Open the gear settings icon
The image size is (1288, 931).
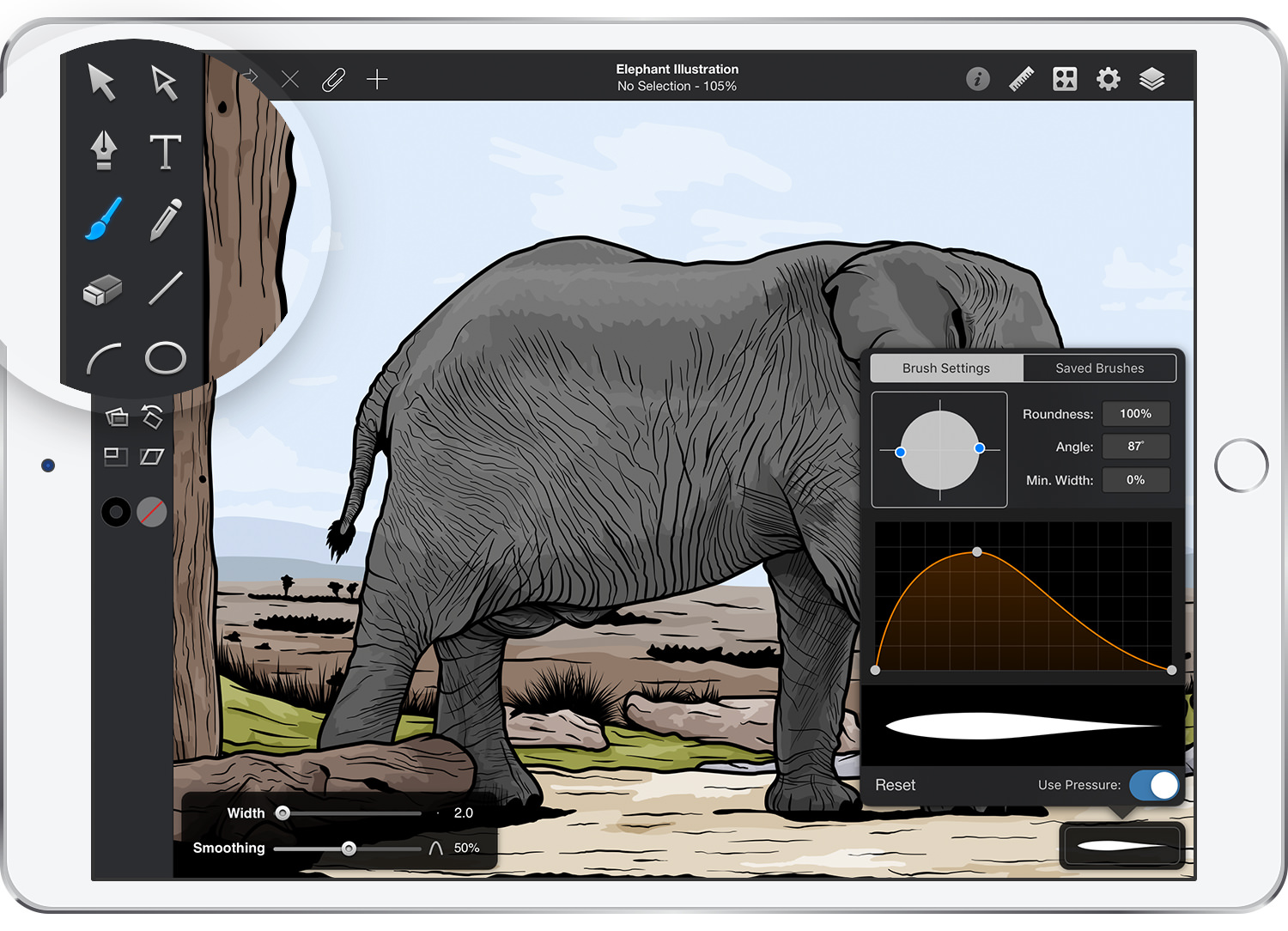[1109, 79]
